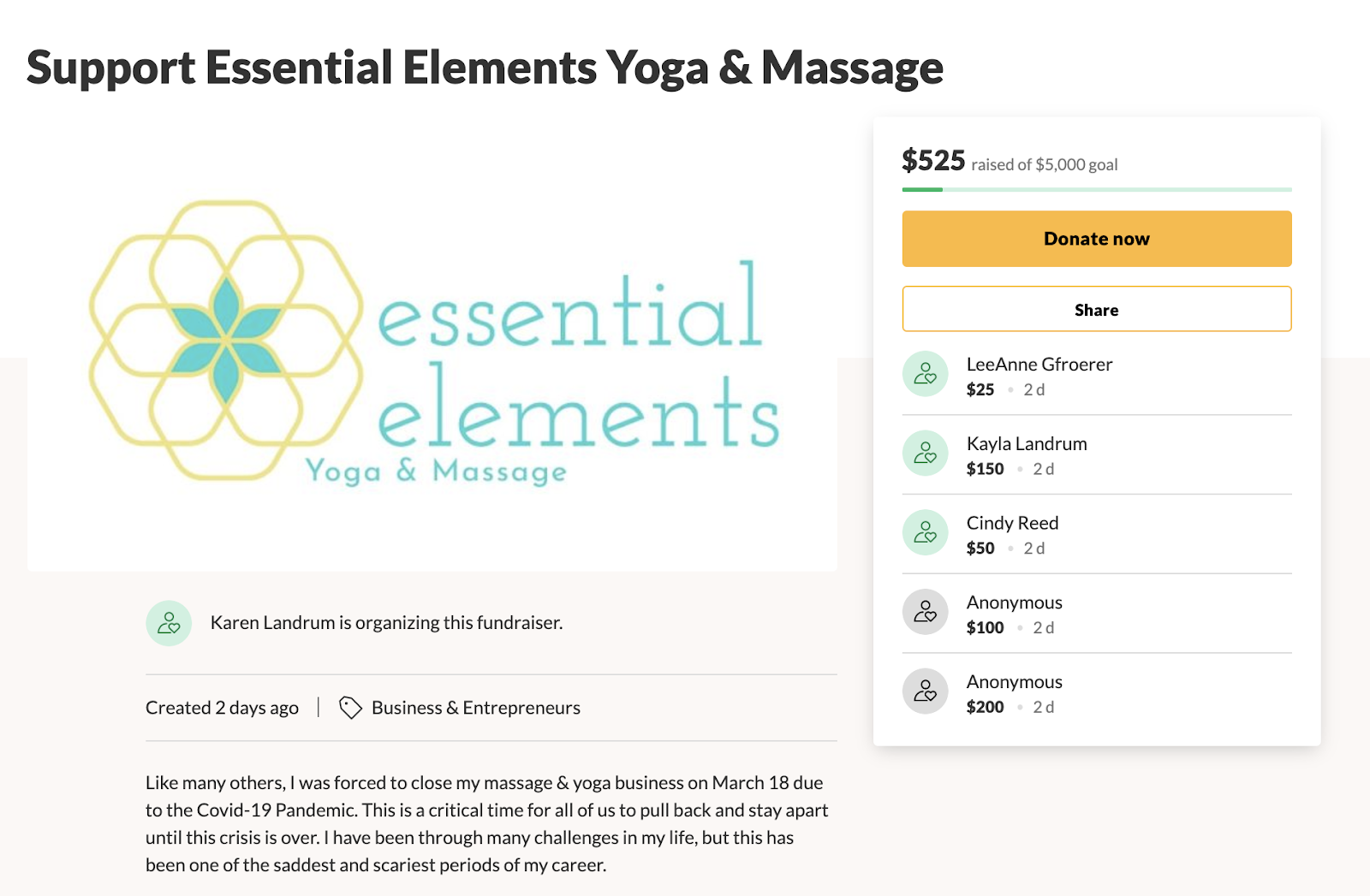Click organizer Karen Landrum's avatar icon
This screenshot has height=896, width=1370.
169,623
